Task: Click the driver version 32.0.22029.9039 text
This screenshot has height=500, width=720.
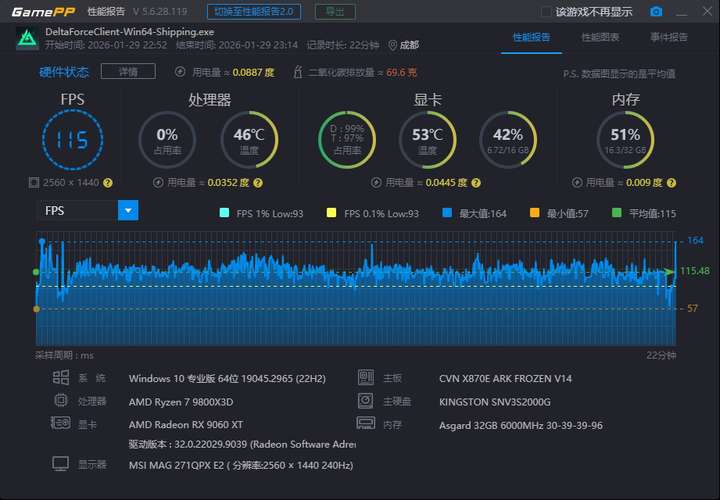Action: pos(242,444)
